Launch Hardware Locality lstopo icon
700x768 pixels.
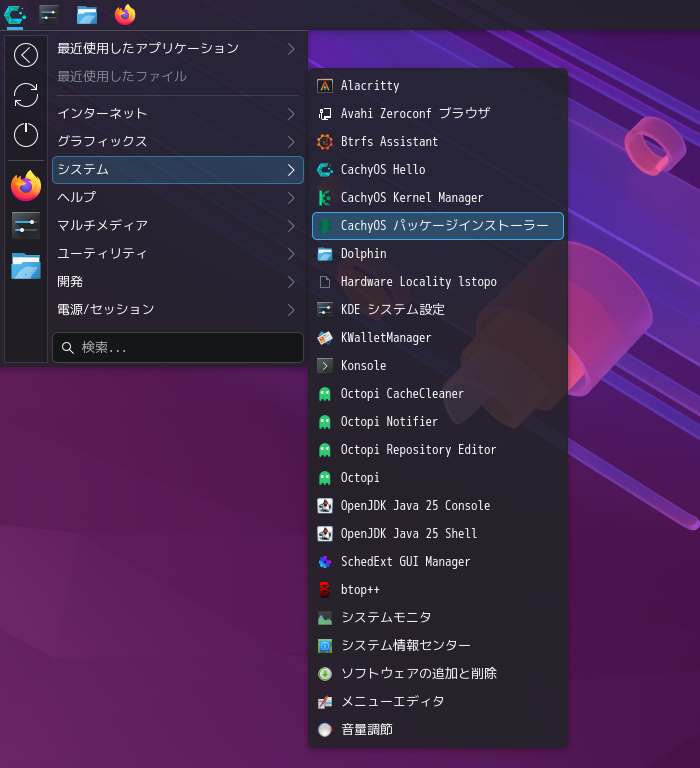coord(325,282)
